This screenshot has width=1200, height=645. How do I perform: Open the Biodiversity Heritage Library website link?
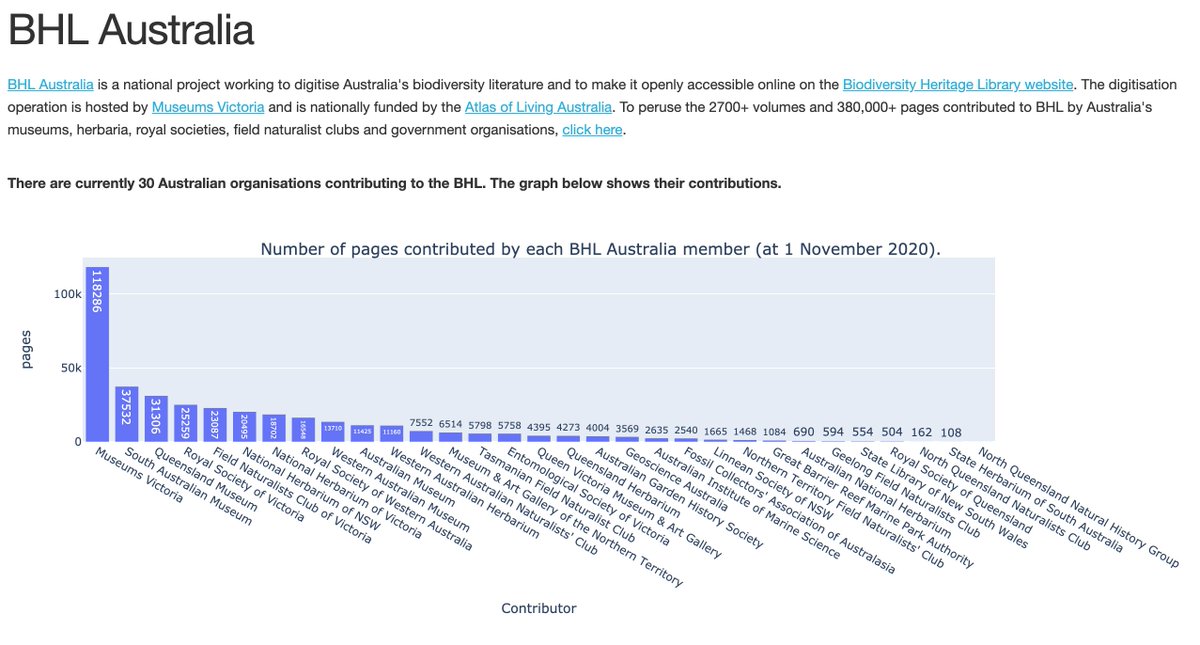click(958, 85)
